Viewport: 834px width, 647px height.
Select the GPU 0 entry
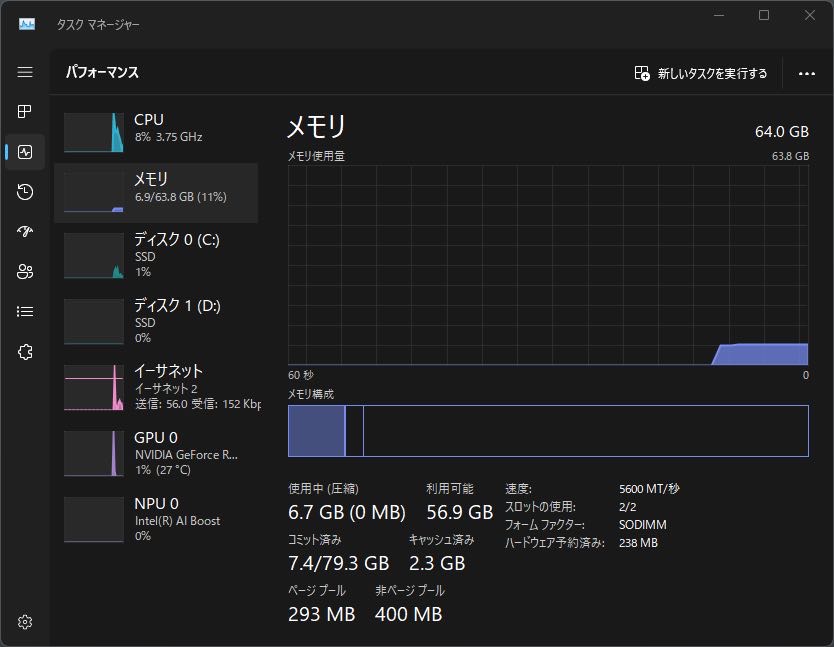pyautogui.click(x=156, y=453)
